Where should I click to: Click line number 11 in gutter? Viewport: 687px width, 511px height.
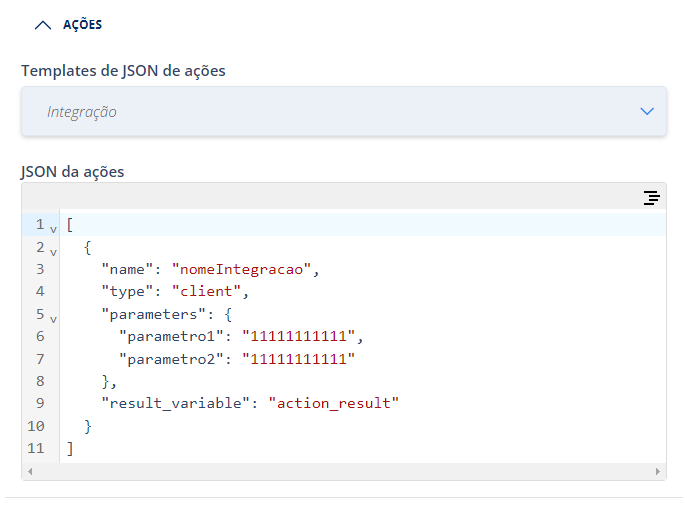[36, 448]
